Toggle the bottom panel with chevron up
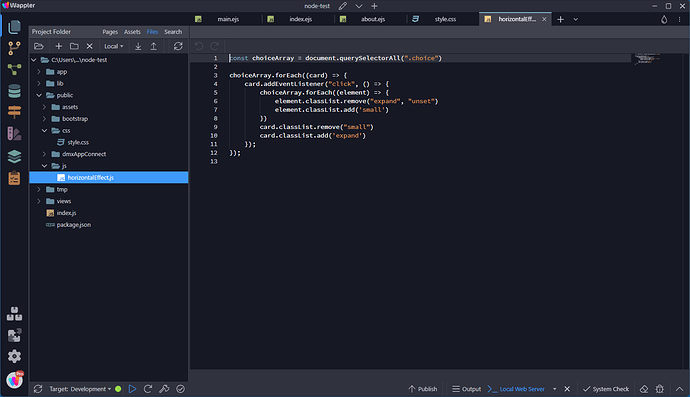 pos(679,389)
